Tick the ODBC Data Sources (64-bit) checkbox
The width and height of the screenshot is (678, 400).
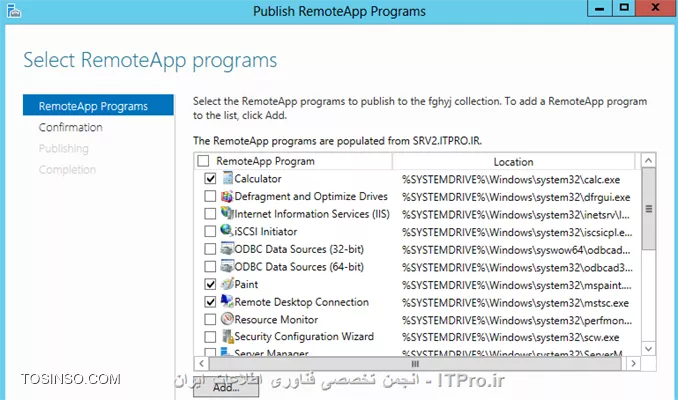[x=210, y=266]
